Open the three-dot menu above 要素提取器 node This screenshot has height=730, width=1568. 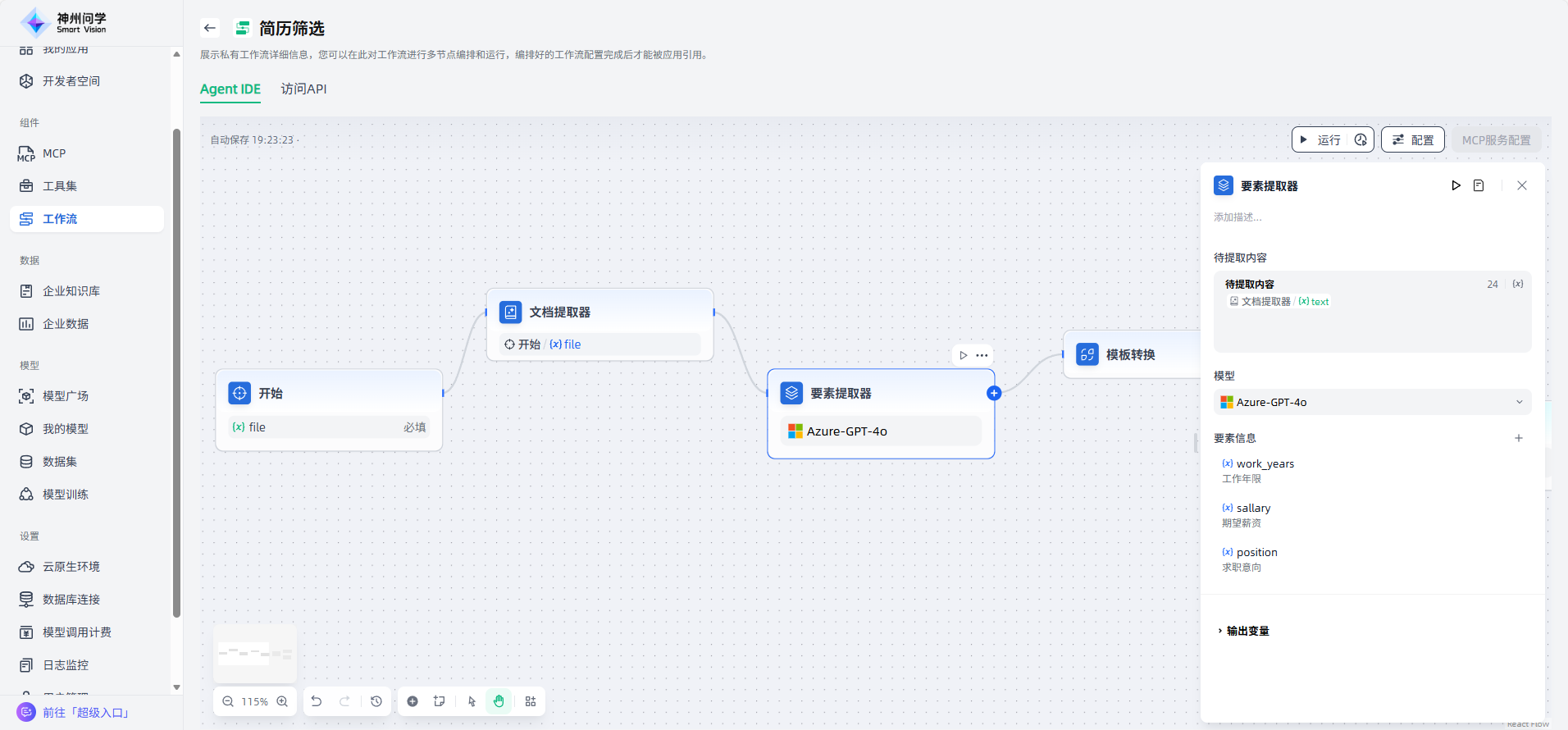click(982, 355)
